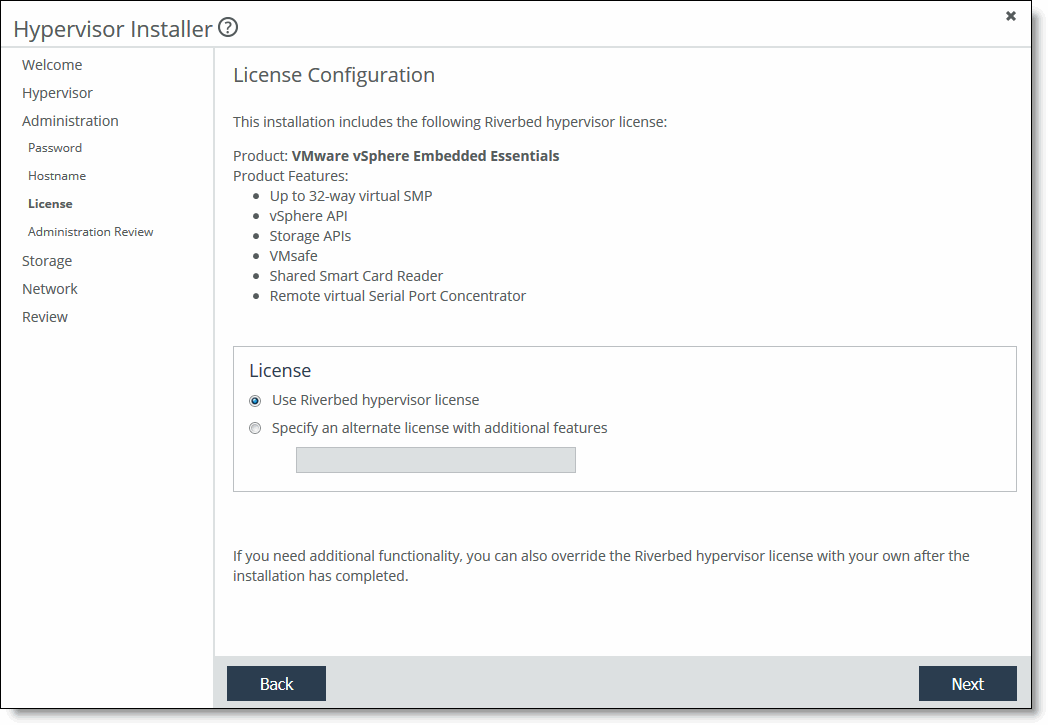
Task: Navigate to the Hostname sub-step
Action: point(57,176)
